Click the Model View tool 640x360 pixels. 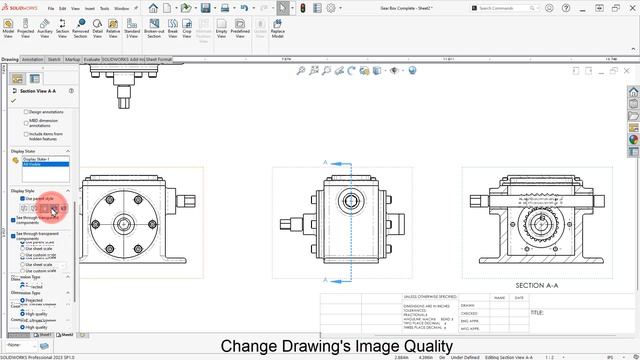tap(8, 29)
